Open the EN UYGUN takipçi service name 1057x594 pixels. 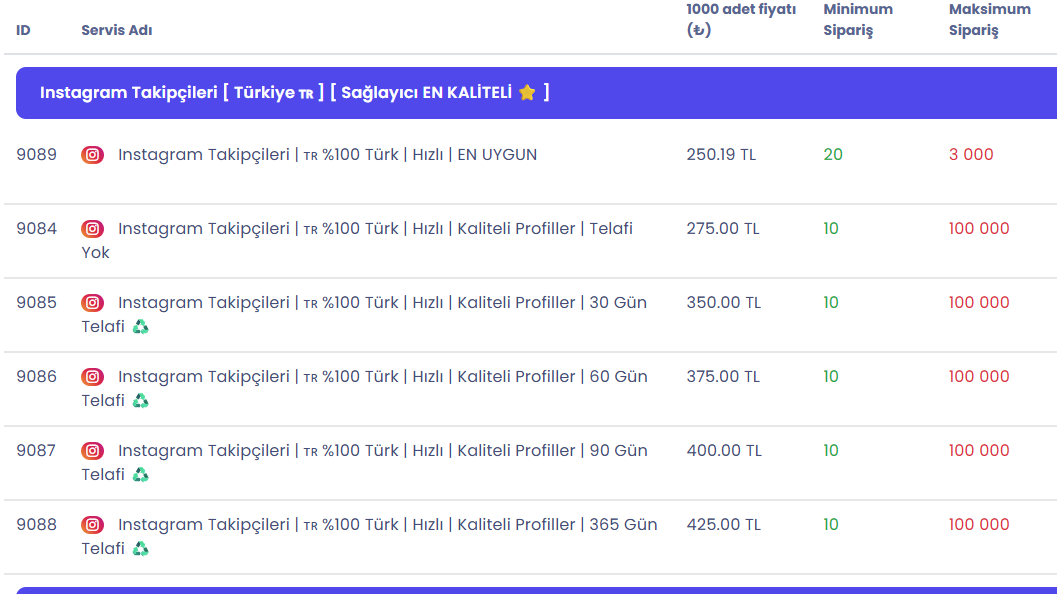328,155
